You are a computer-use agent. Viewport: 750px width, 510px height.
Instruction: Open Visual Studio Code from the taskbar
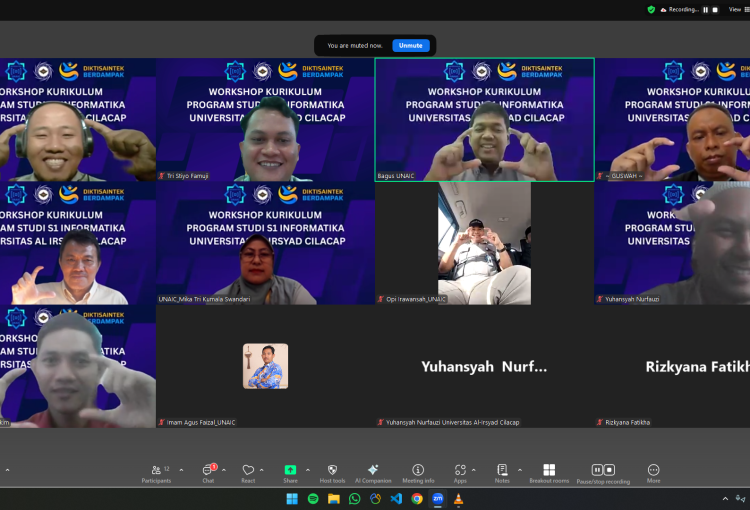tap(396, 499)
